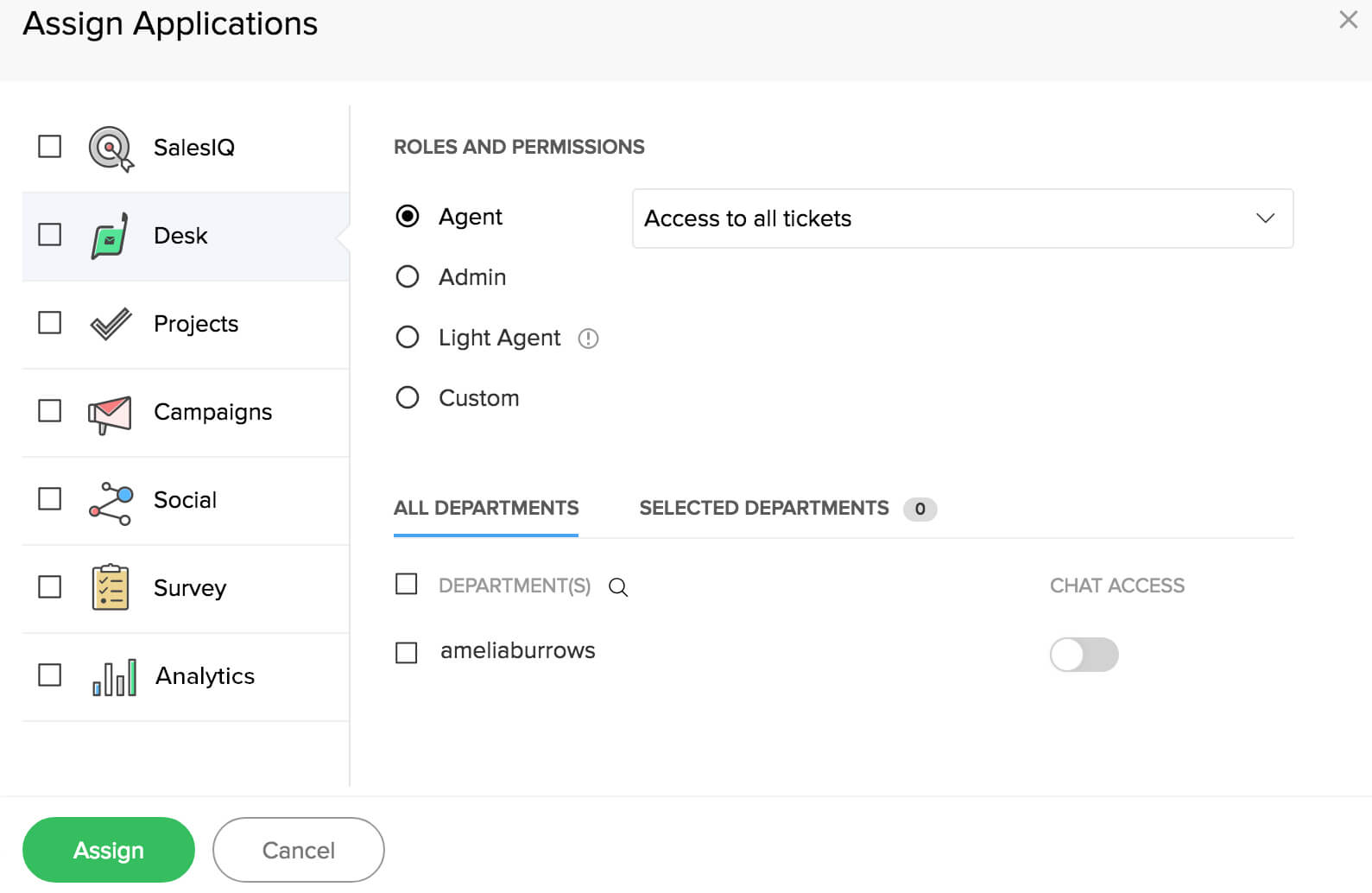Open the Access to all tickets dropdown
1372x893 pixels.
tap(963, 218)
